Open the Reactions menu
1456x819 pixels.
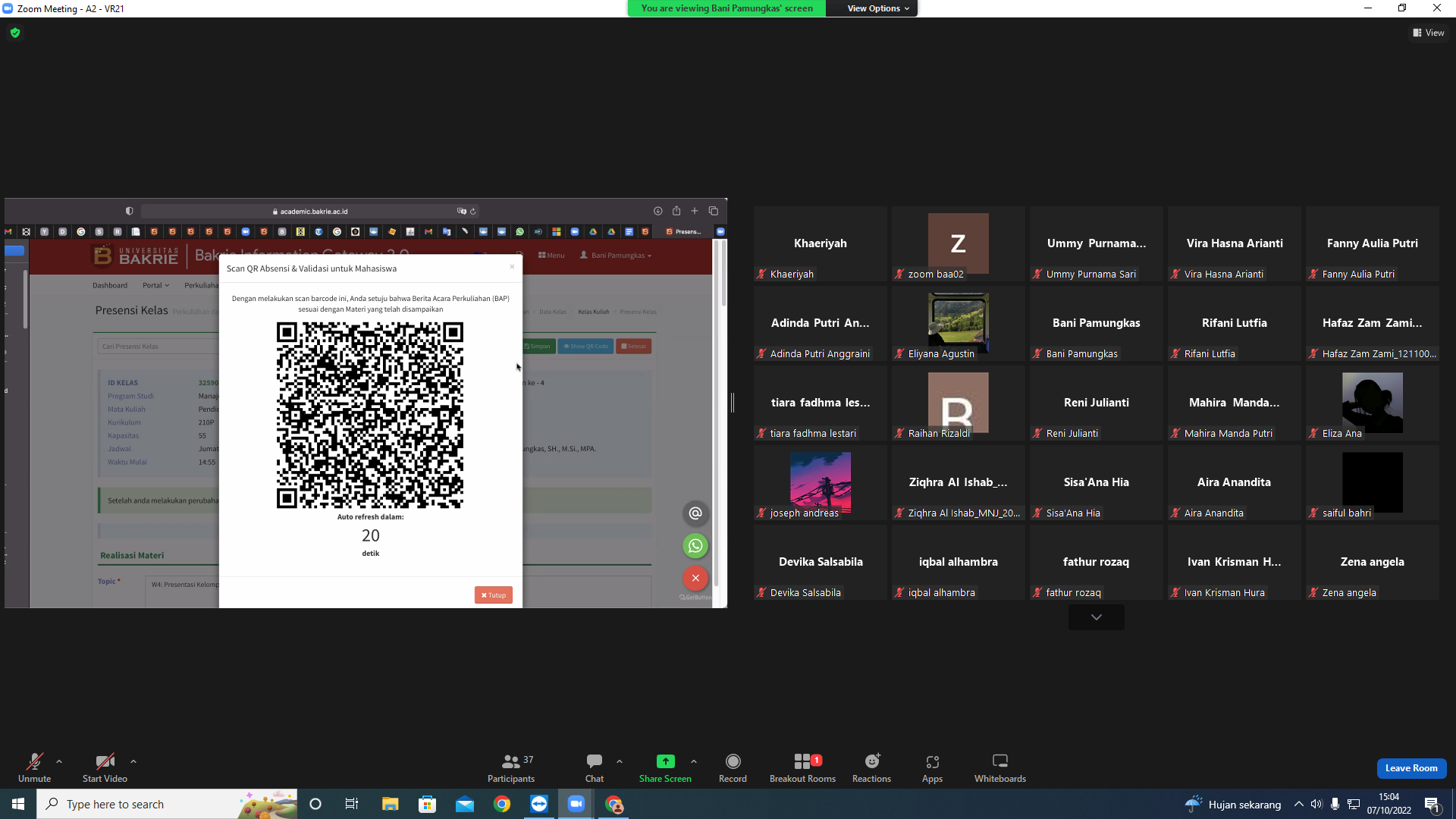871,767
